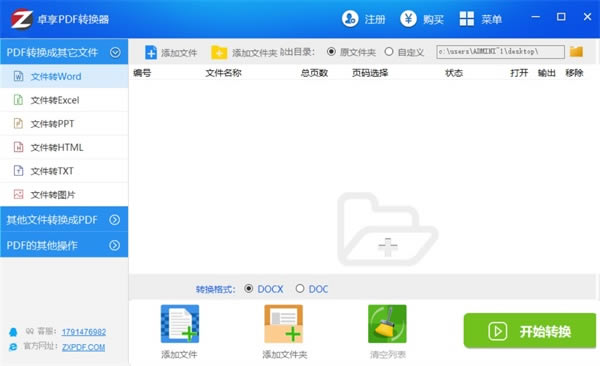600x366 pixels.
Task: Click the 总页数 column header
Action: pyautogui.click(x=314, y=73)
